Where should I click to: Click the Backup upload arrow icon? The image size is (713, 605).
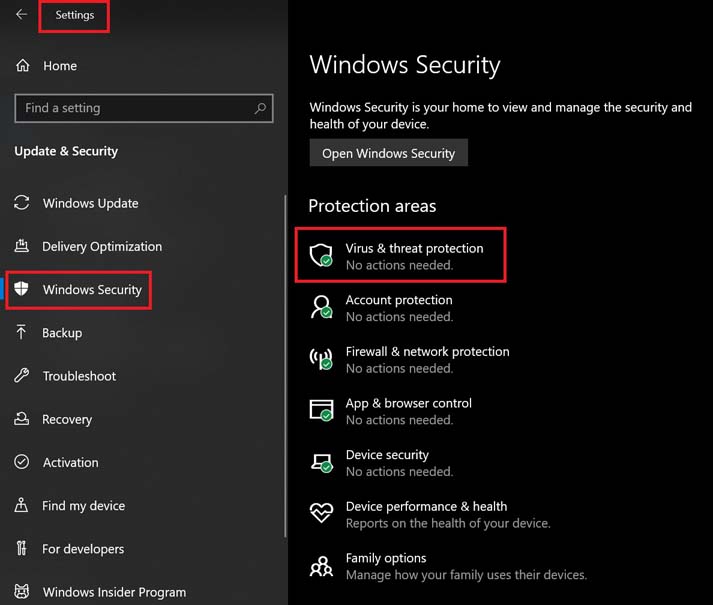(21, 332)
